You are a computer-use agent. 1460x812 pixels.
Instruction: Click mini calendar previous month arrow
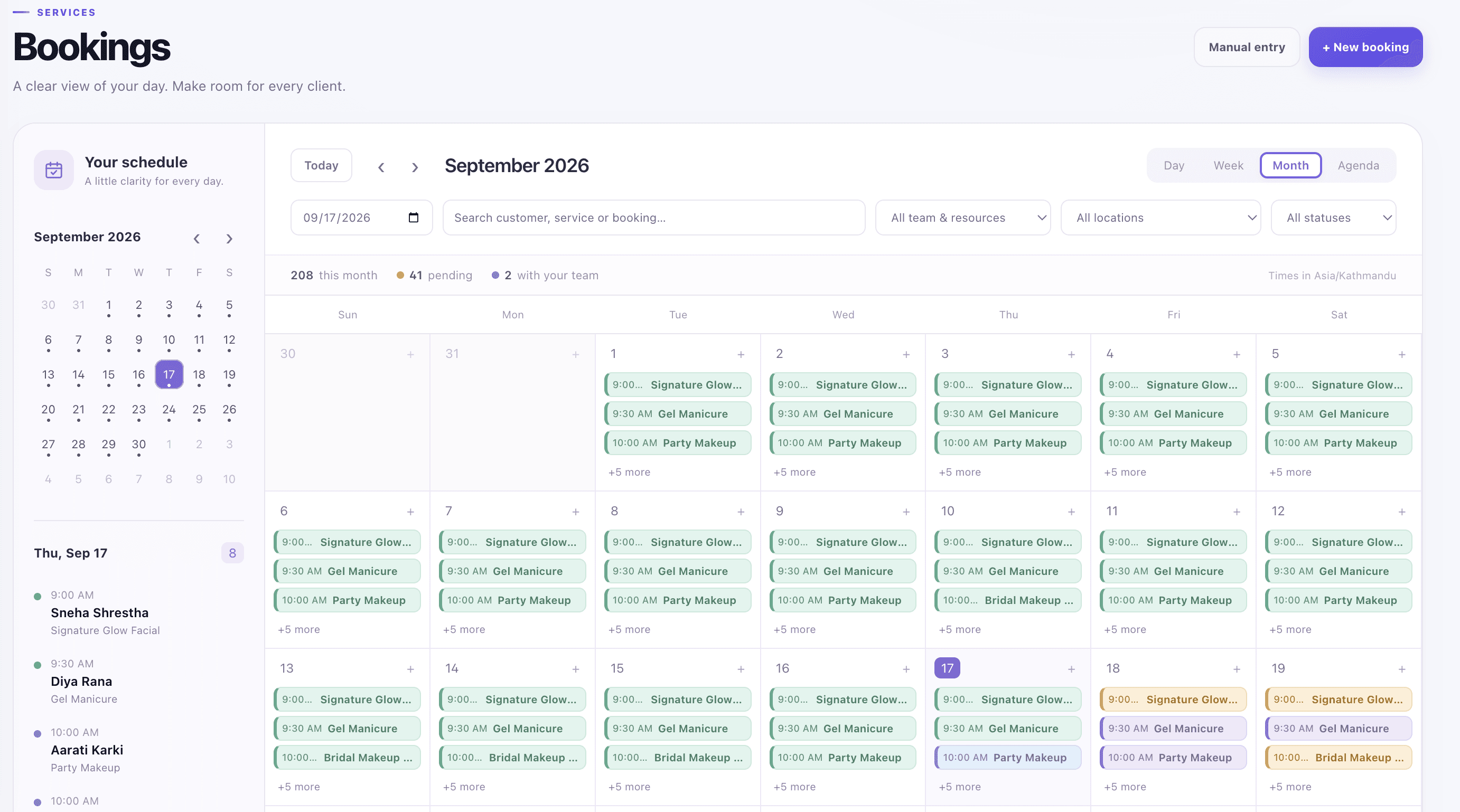coord(196,239)
